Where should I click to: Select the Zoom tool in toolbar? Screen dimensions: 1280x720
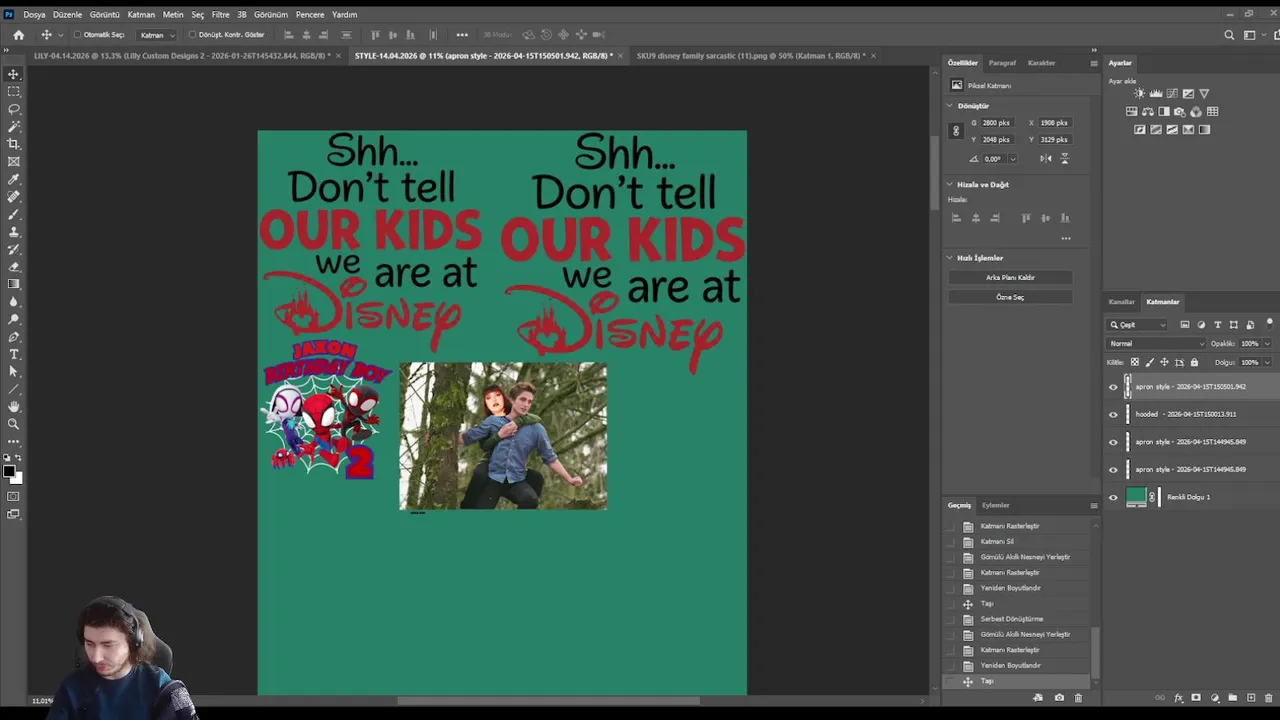point(14,424)
